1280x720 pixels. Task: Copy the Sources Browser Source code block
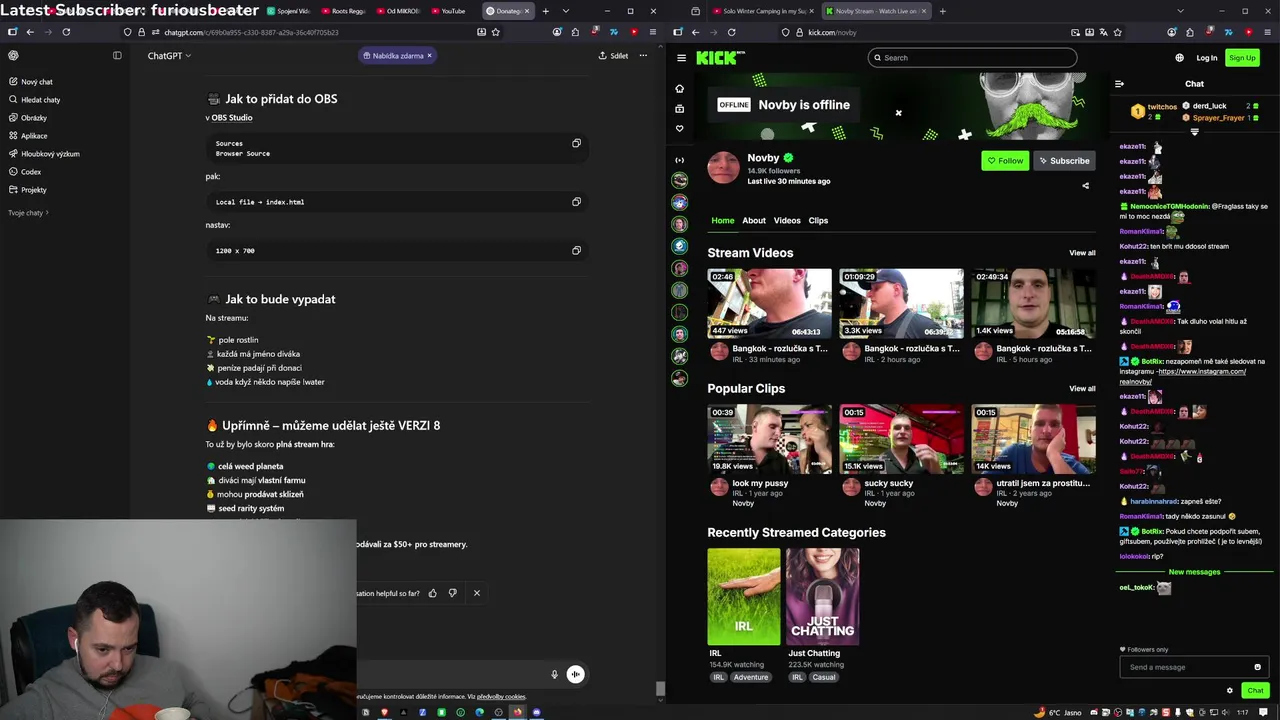coord(576,144)
